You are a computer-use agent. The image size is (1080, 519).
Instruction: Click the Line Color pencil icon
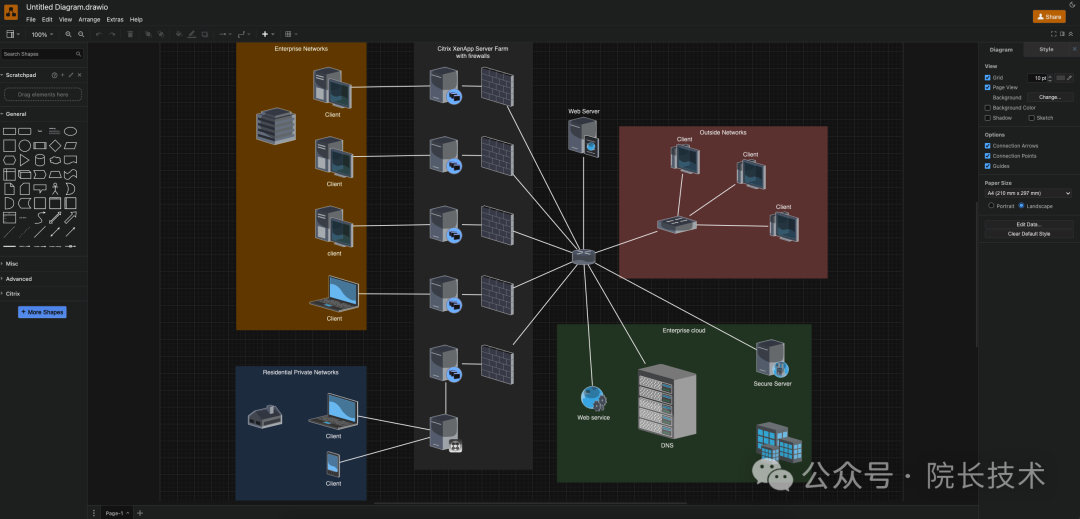click(191, 34)
